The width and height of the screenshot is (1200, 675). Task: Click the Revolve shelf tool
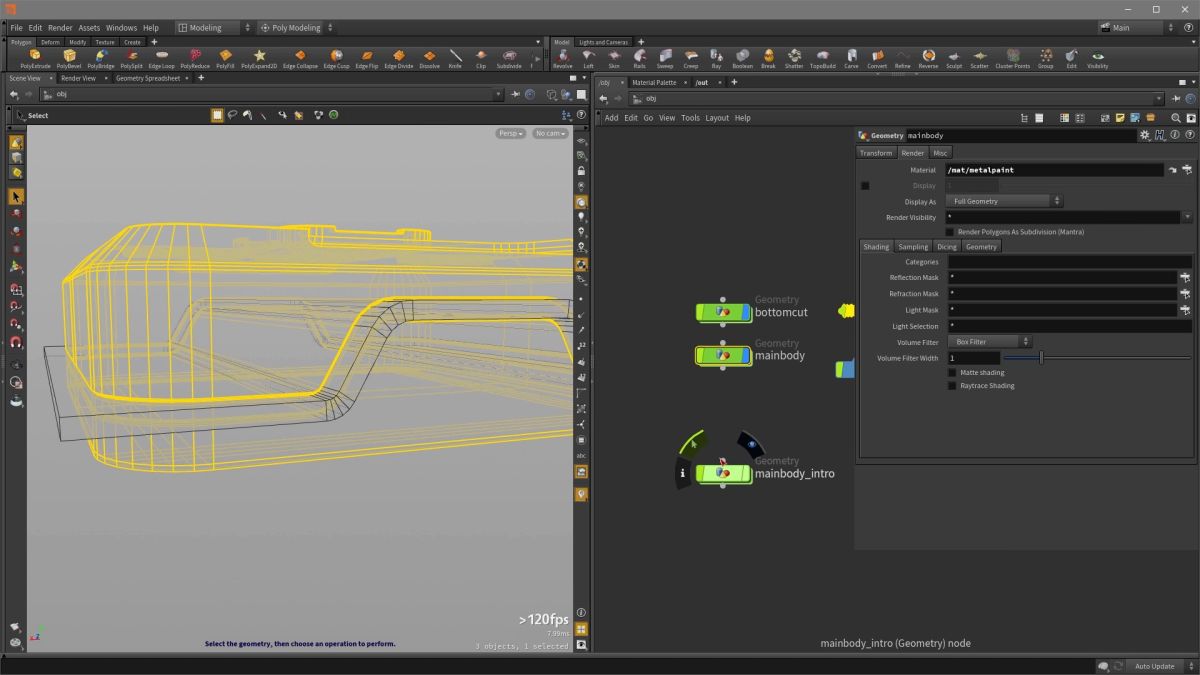click(x=563, y=58)
